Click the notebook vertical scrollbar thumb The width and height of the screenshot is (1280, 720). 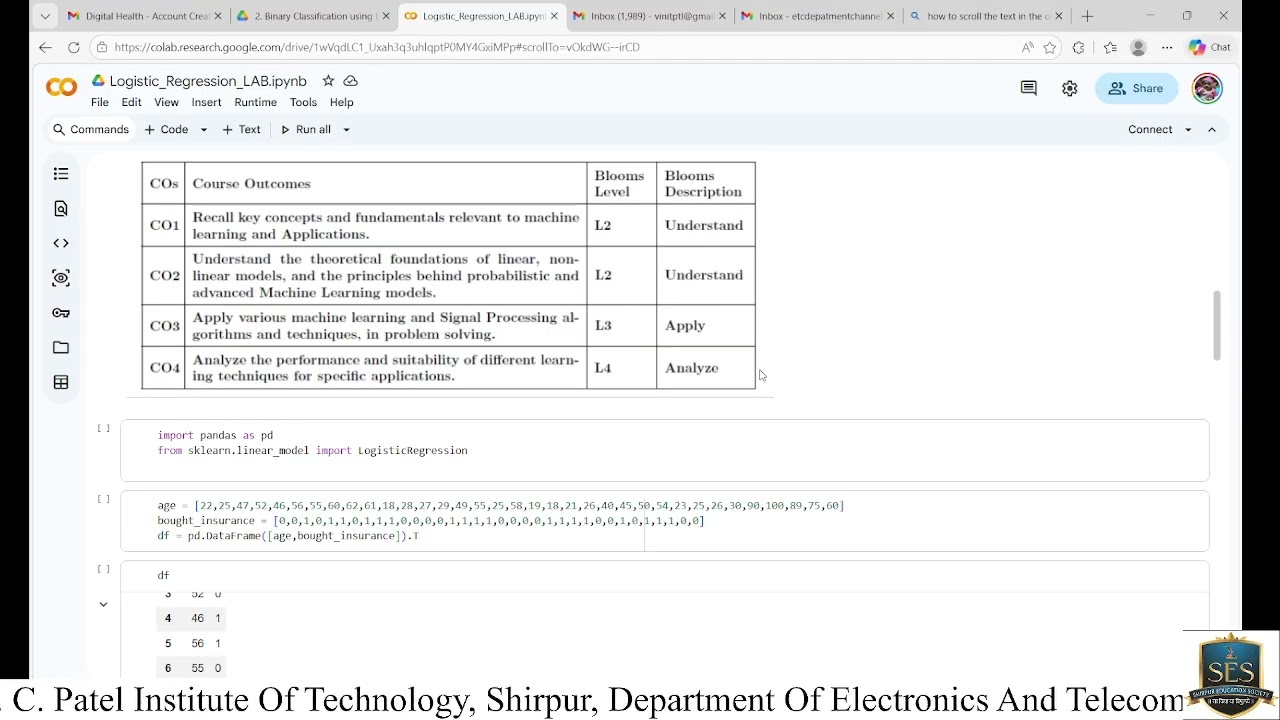pos(1216,325)
